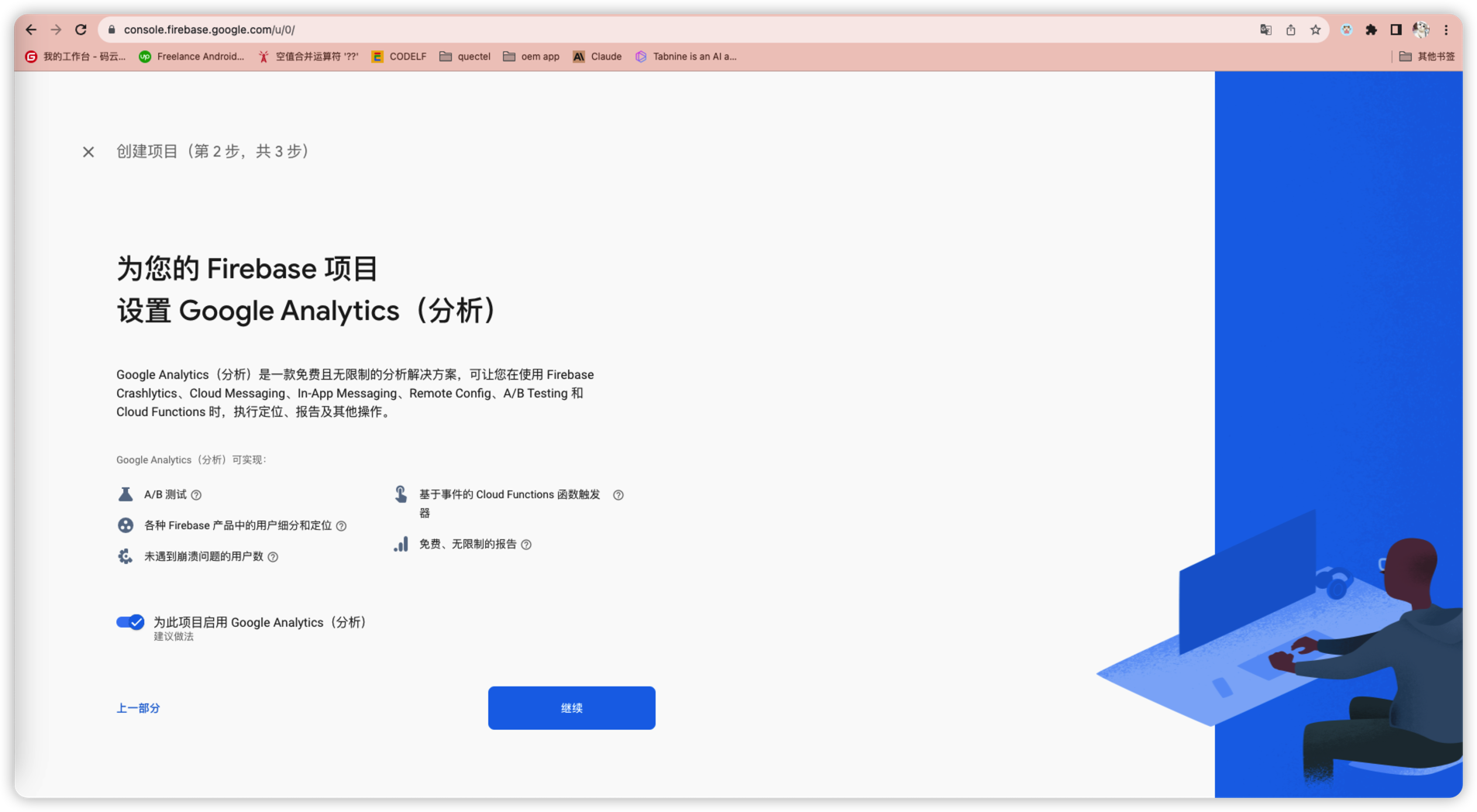Expand the 其他书签 folder

click(1427, 57)
